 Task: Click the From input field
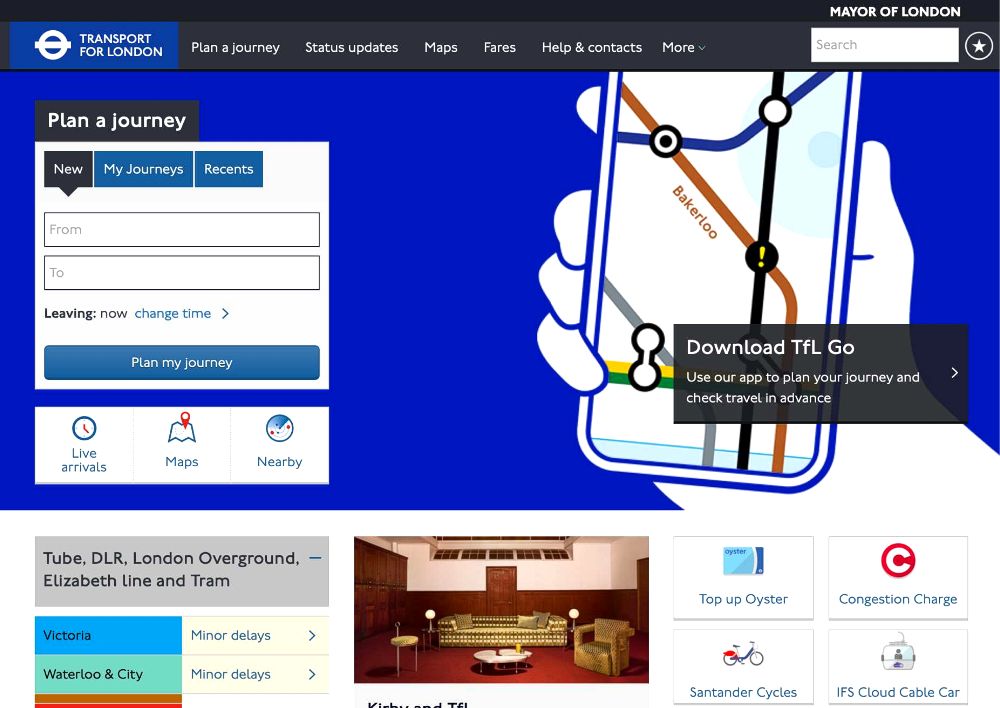pyautogui.click(x=182, y=230)
